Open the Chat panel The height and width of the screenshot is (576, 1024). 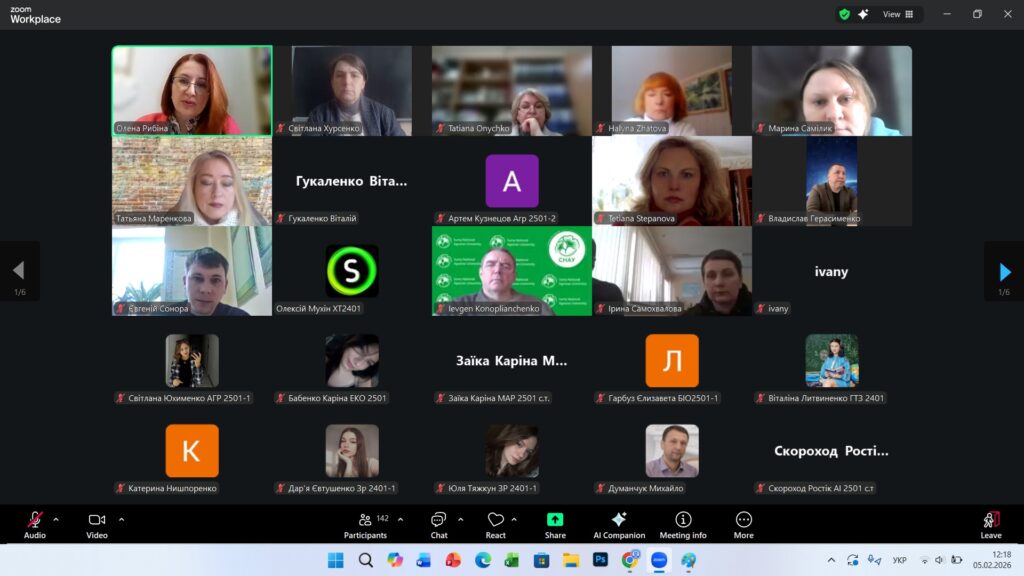point(439,524)
